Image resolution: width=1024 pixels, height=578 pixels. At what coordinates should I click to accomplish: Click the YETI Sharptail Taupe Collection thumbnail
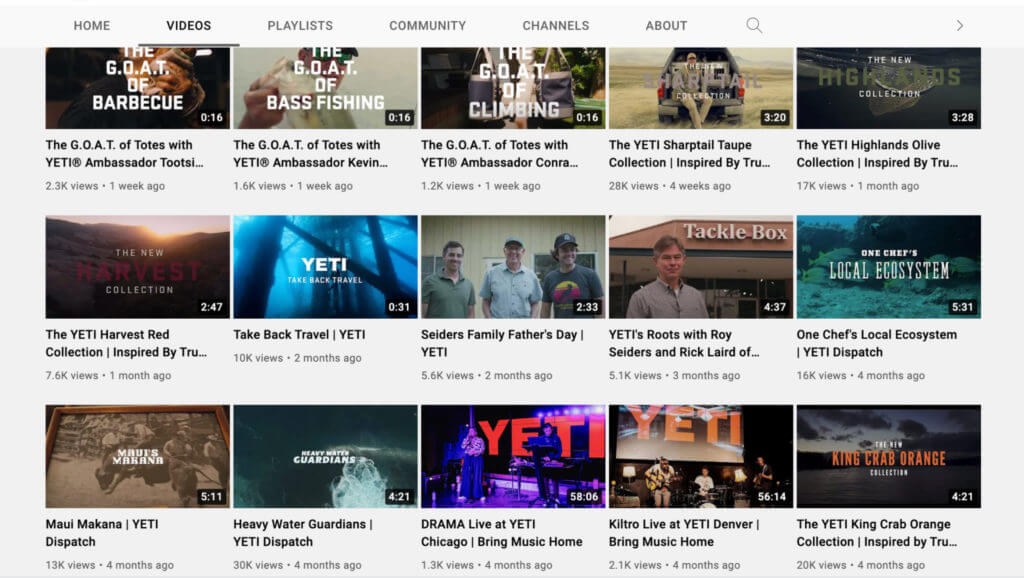pos(701,87)
